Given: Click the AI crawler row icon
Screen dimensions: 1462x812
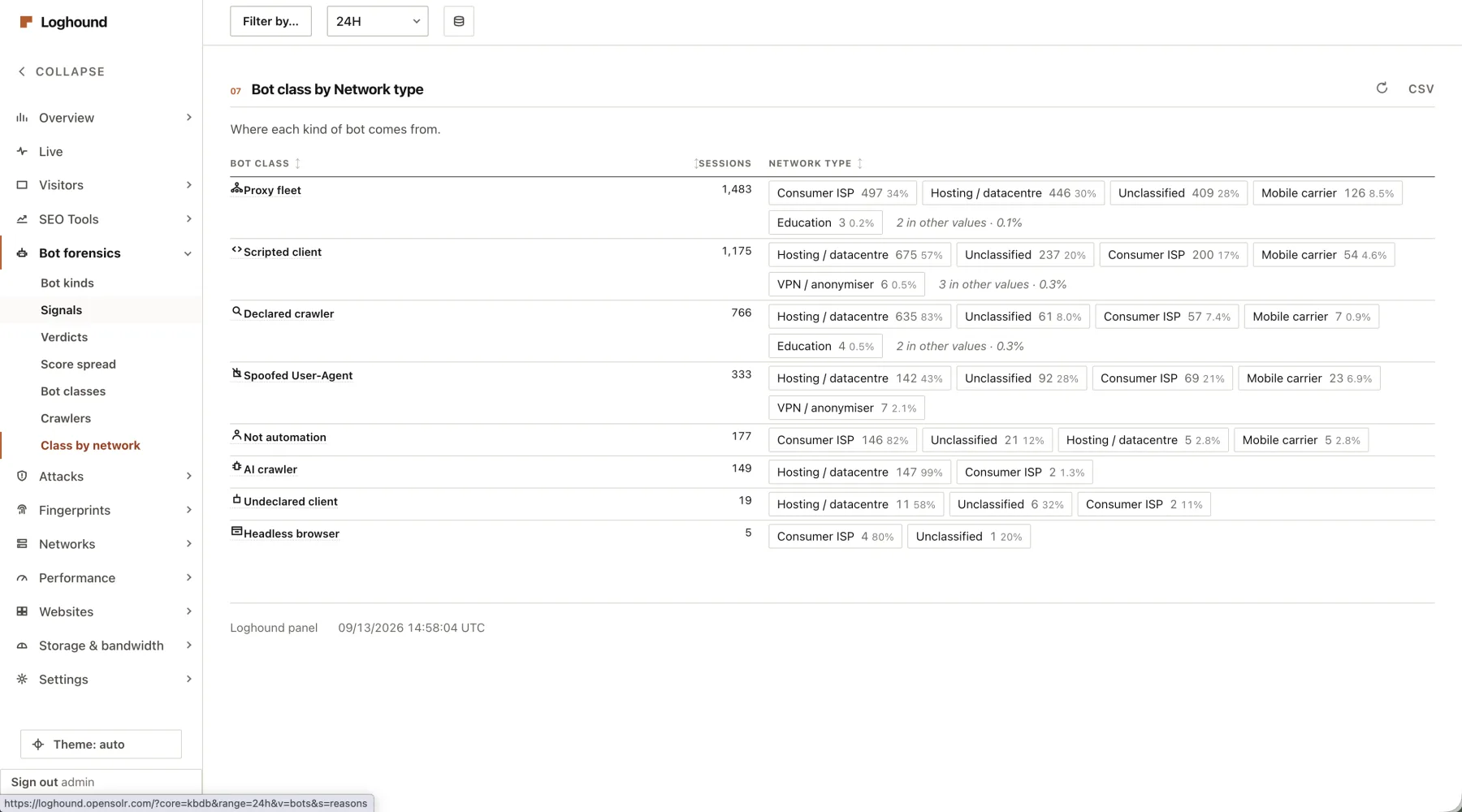Looking at the screenshot, I should click(x=236, y=467).
